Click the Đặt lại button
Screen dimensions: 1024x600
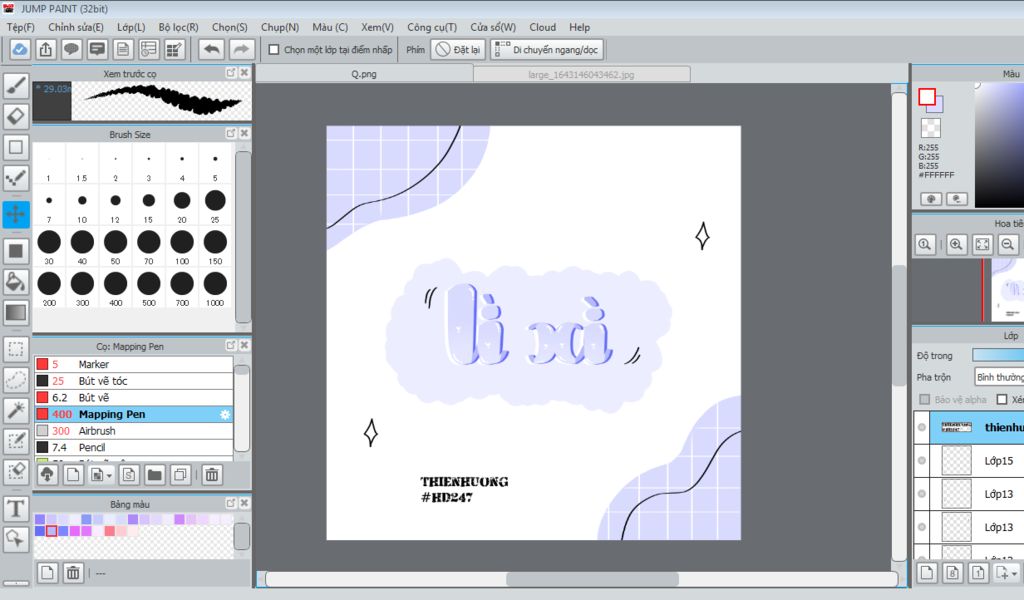pyautogui.click(x=458, y=50)
